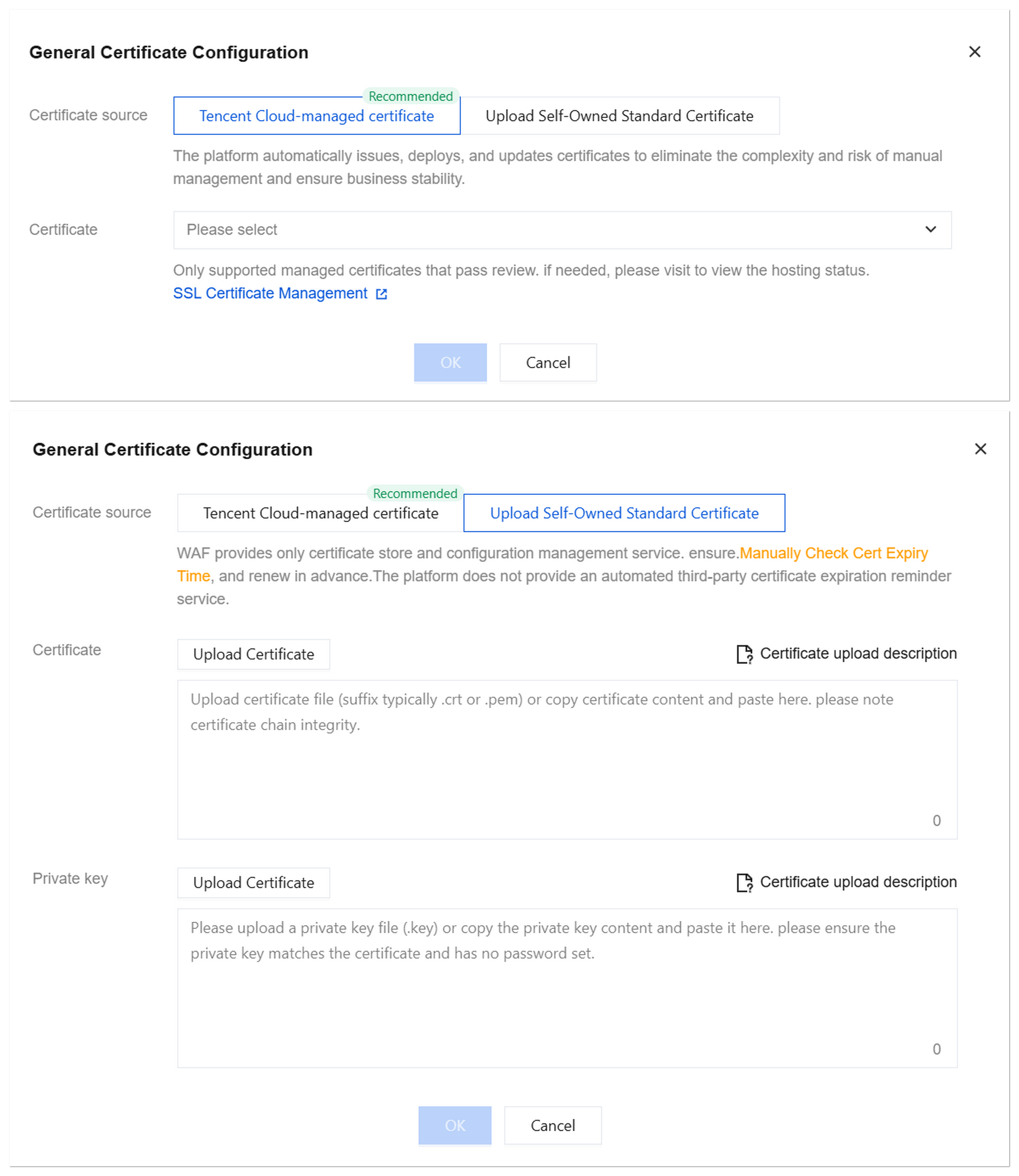The image size is (1019, 1176).
Task: Open the SSL Certificate Management link
Action: tap(270, 293)
